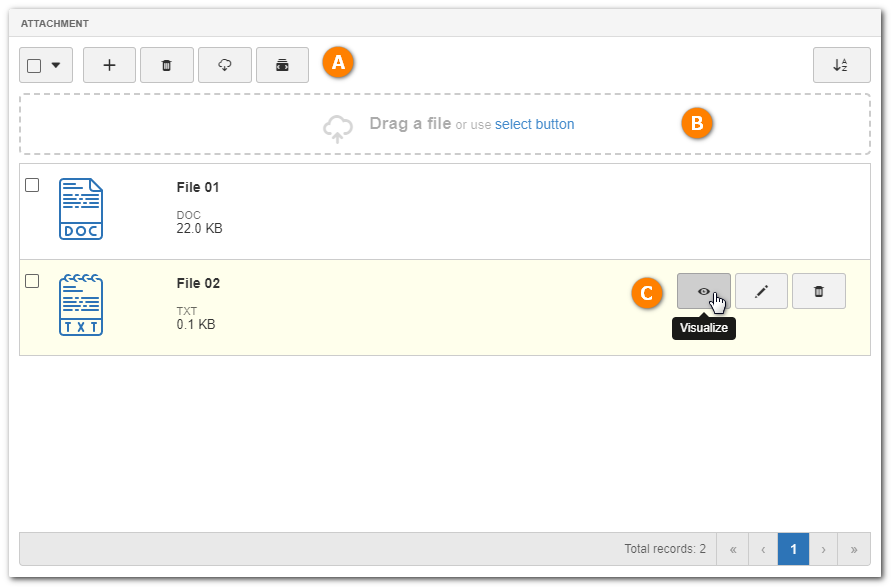Go to the next page chevron
Screen dimensions: 891x587
click(x=823, y=549)
